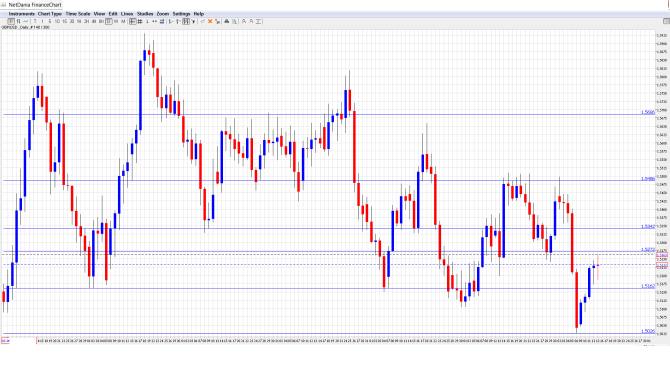Click the single-chart layout icon
This screenshot has width=670, height=377.
click(147, 21)
